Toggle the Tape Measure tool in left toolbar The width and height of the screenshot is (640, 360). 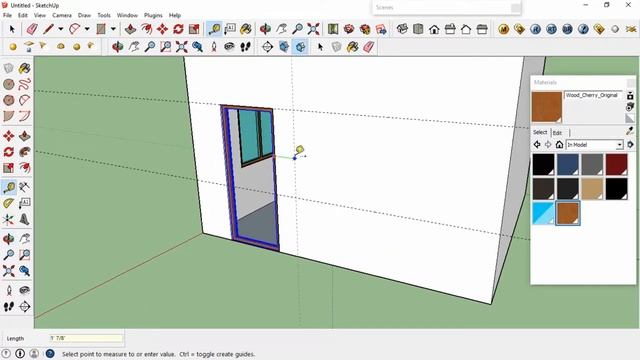[9, 187]
